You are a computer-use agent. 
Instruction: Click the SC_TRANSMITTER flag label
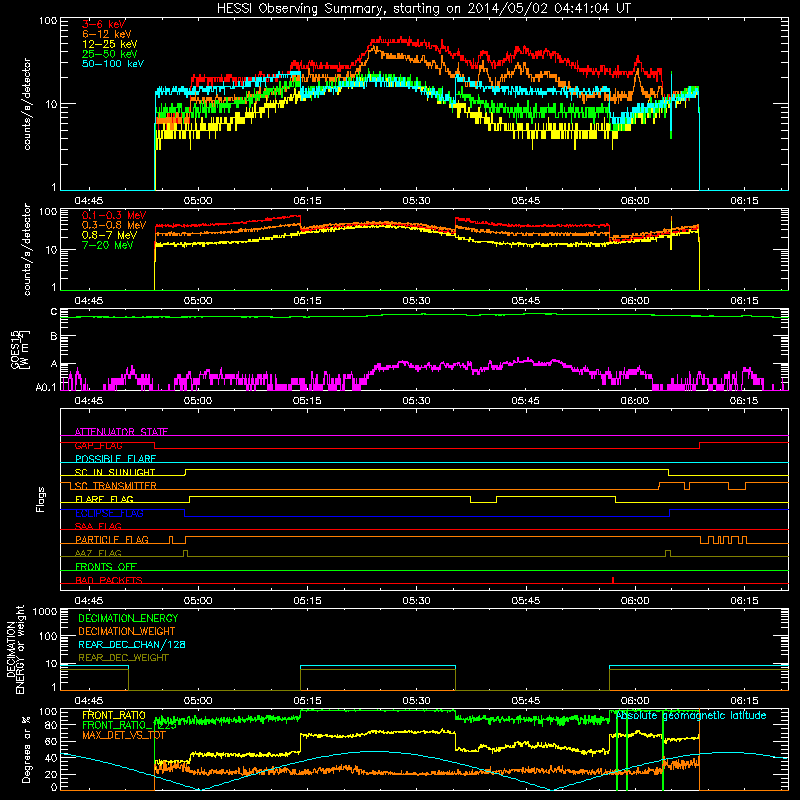coord(115,486)
